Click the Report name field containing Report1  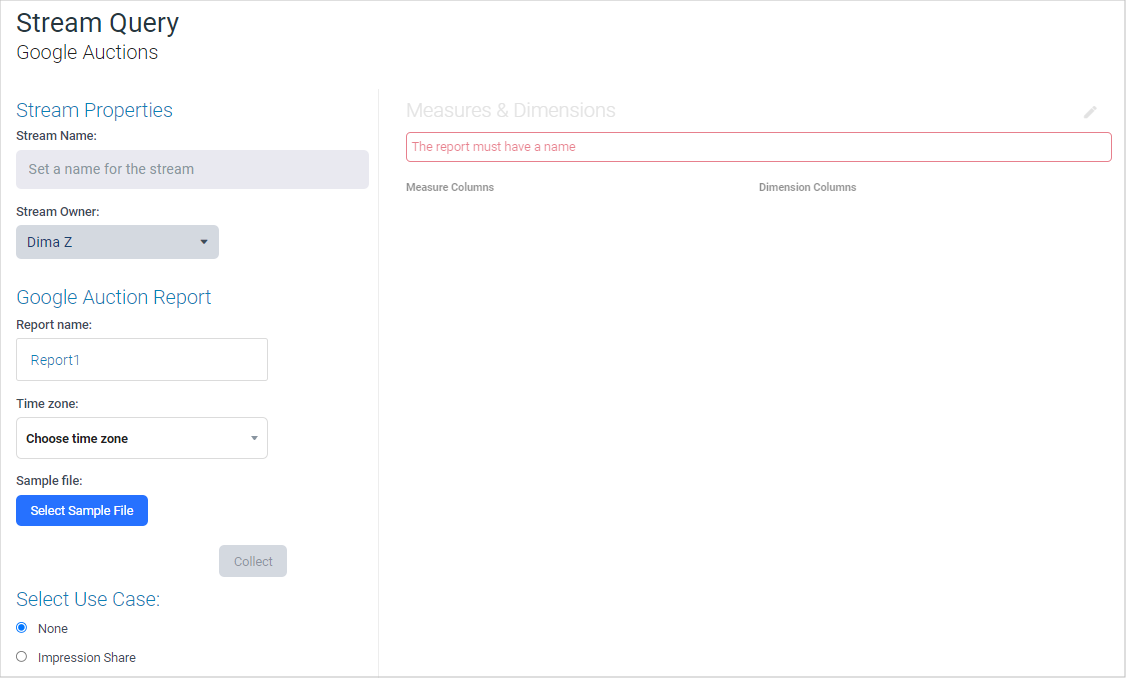point(142,360)
